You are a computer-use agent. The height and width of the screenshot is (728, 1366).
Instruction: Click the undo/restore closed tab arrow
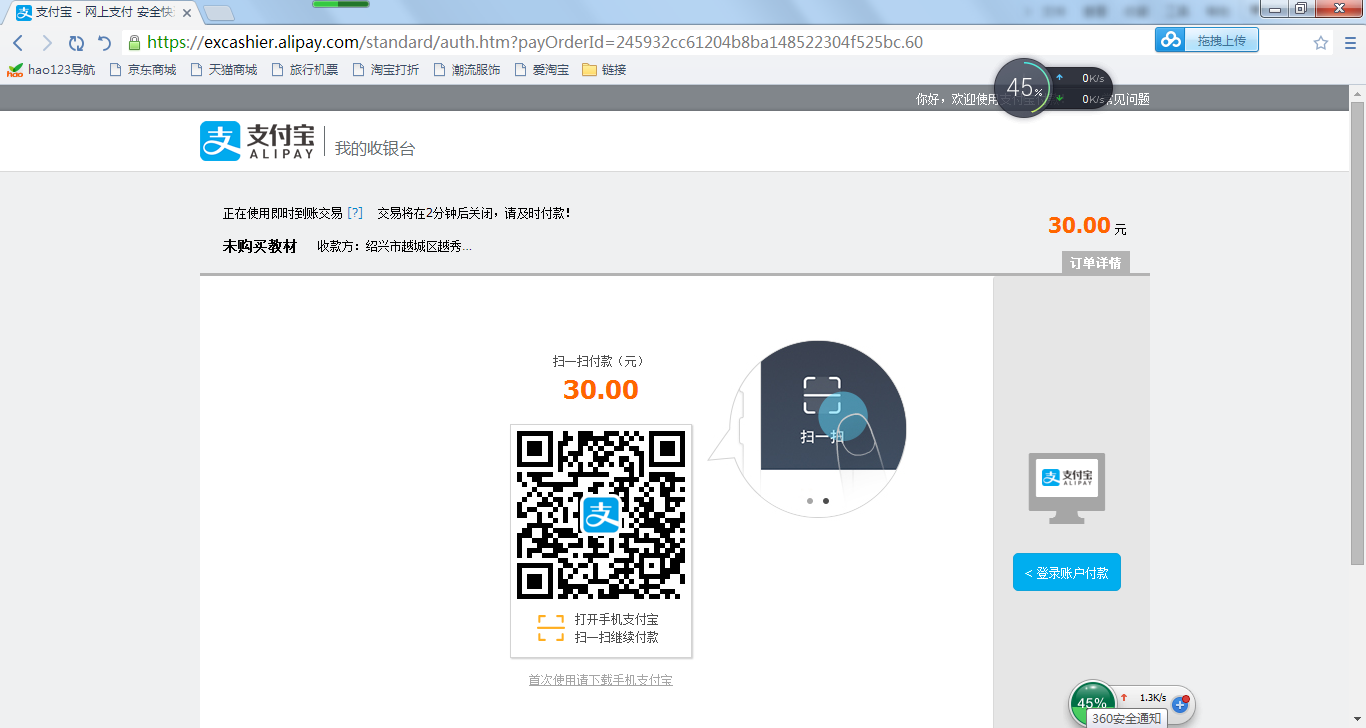pos(105,43)
